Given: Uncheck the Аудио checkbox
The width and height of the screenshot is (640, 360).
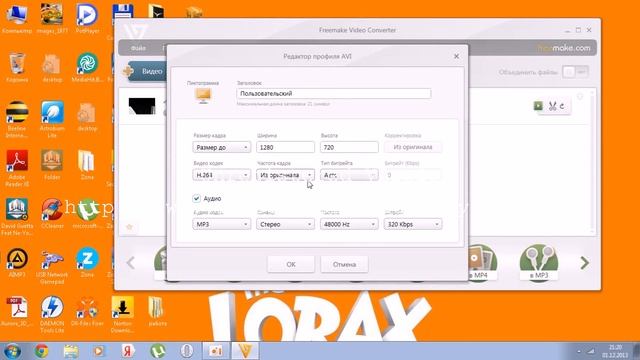Looking at the screenshot, I should pos(196,198).
